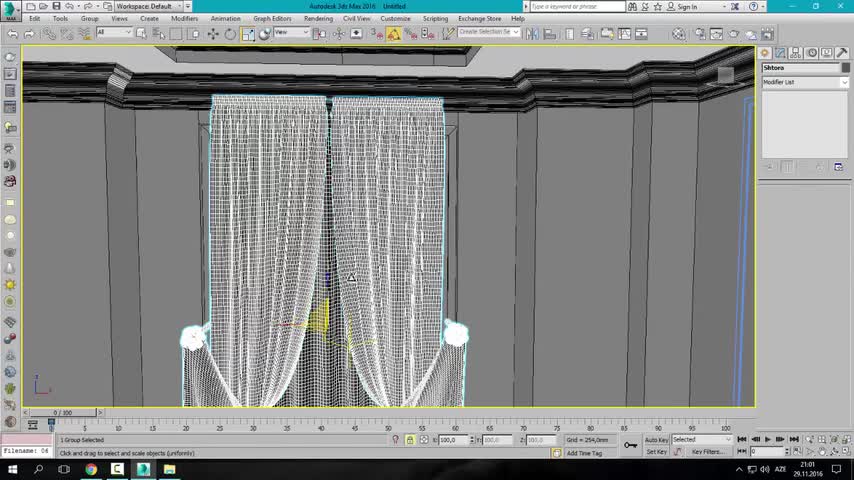Click the Mirror tool icon
The height and width of the screenshot is (480, 854).
tap(532, 34)
